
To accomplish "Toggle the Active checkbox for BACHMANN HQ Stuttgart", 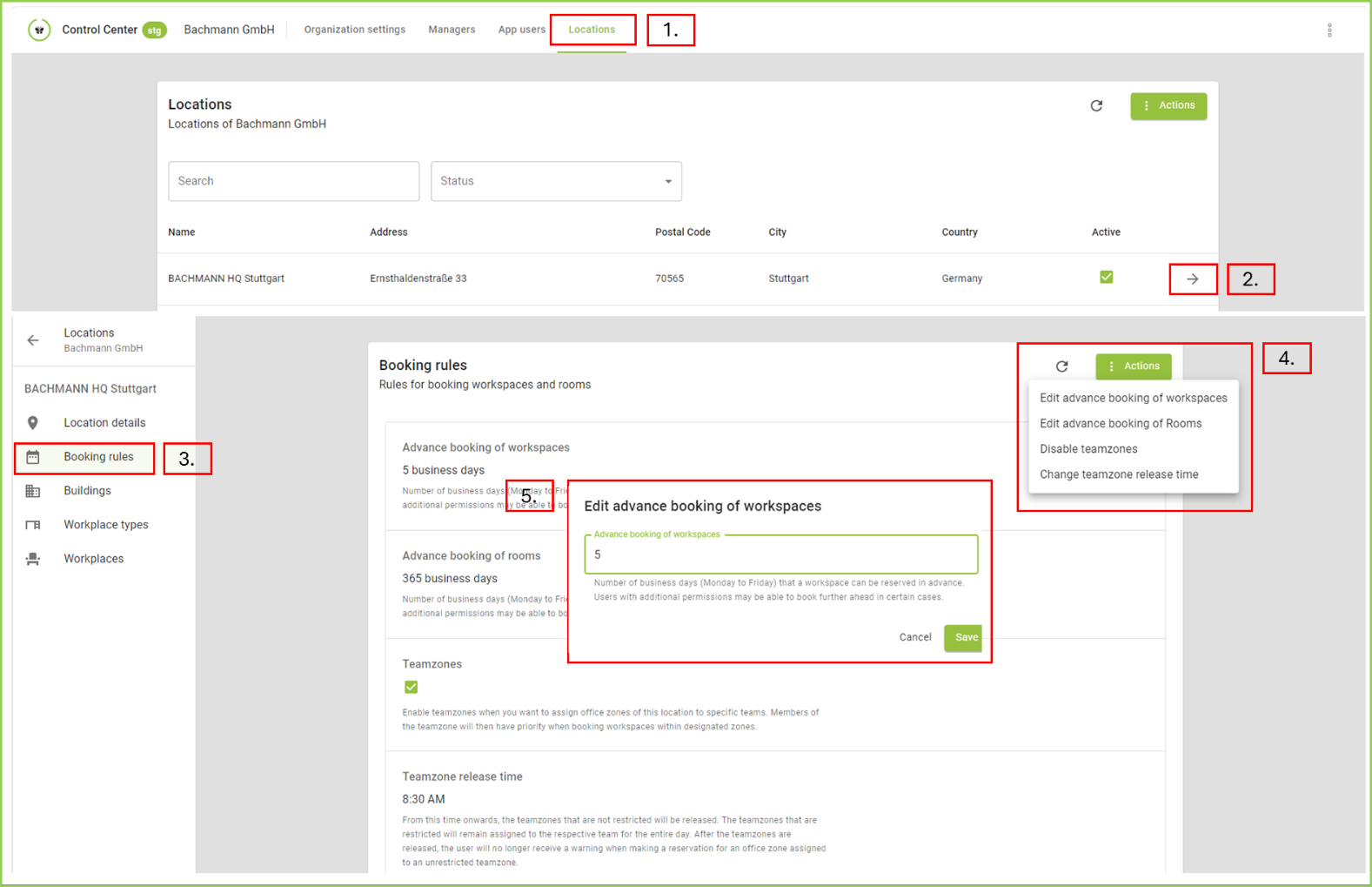I will click(x=1106, y=278).
